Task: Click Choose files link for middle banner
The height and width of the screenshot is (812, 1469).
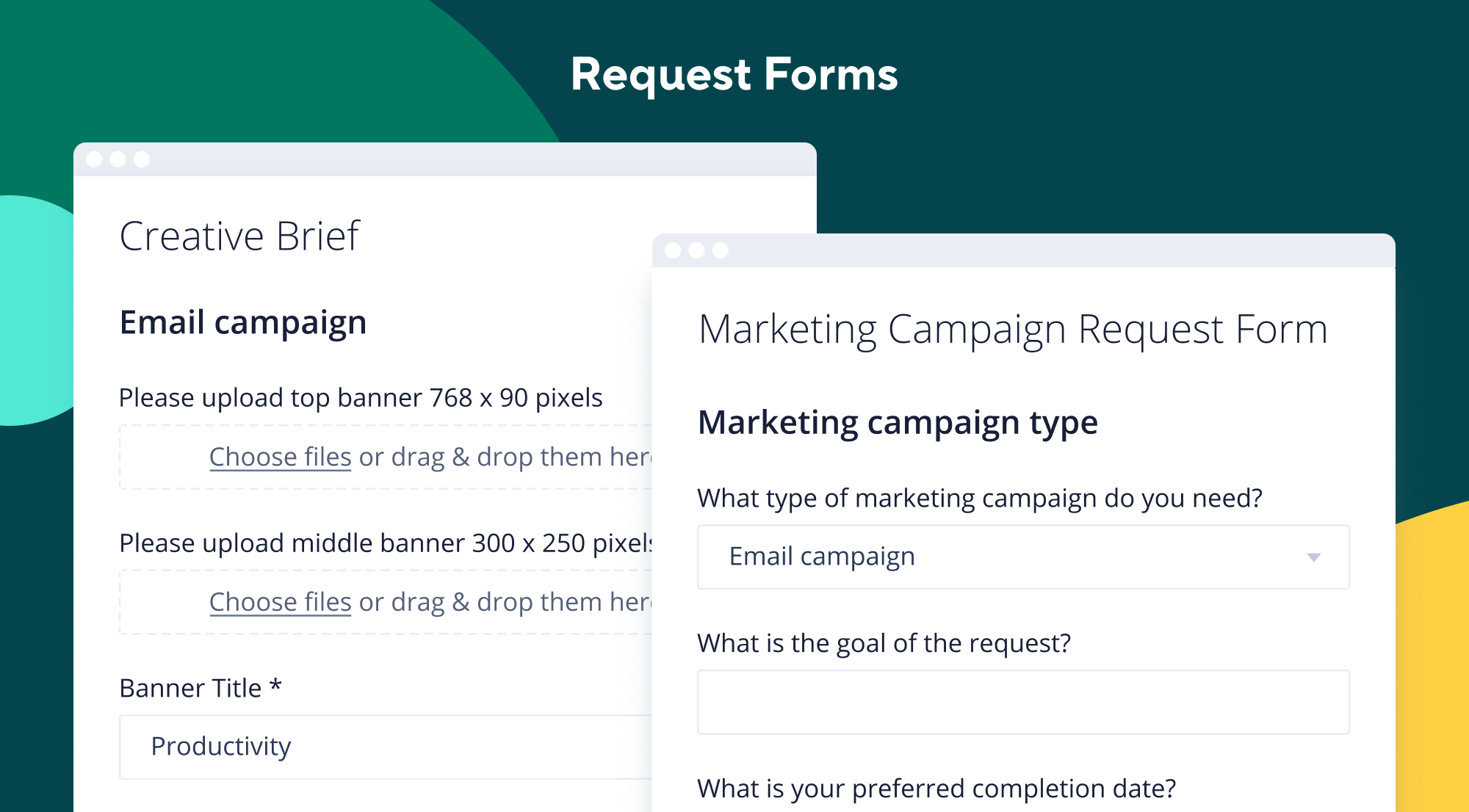Action: pyautogui.click(x=280, y=602)
